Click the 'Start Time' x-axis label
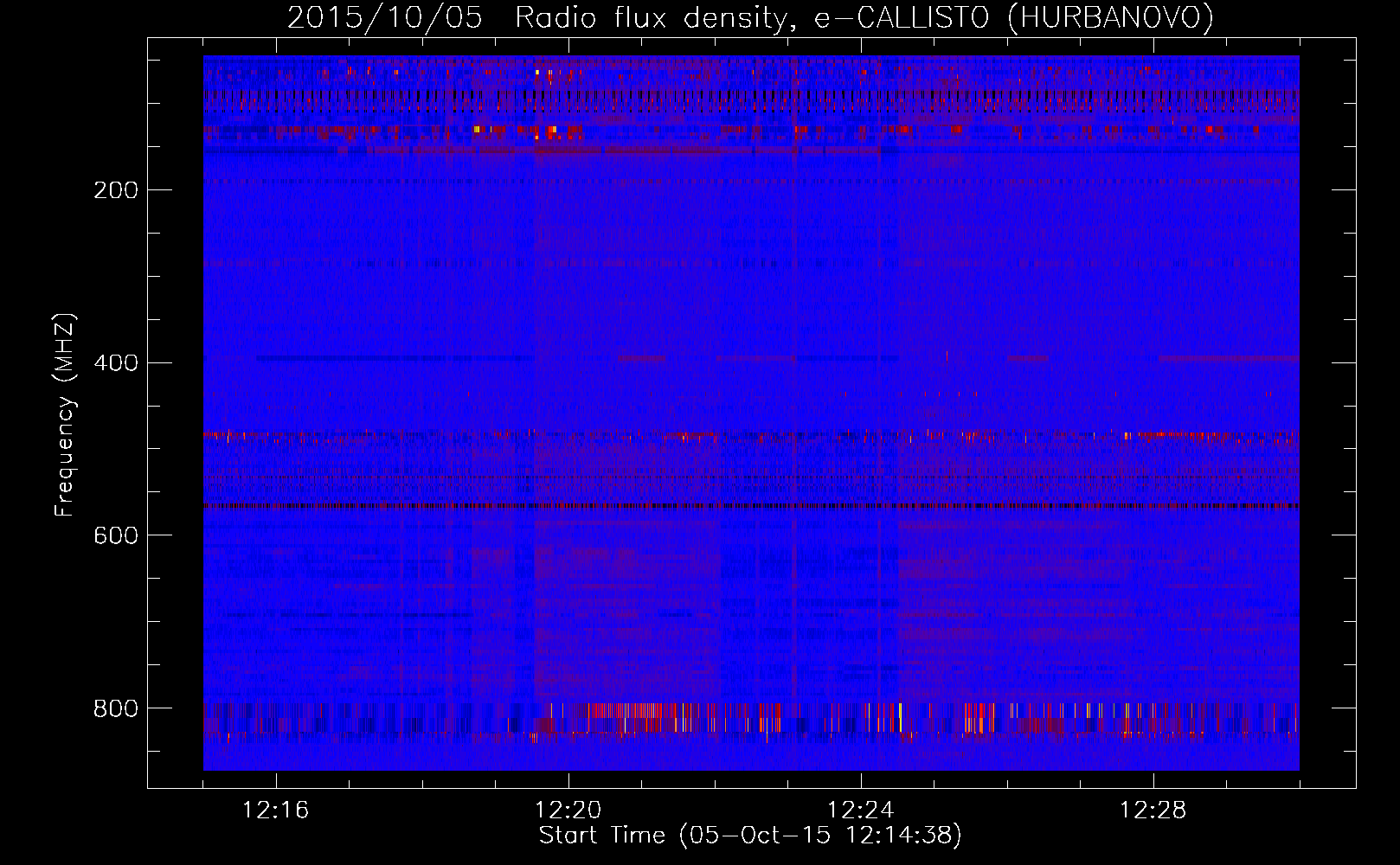Screen dimensions: 1400x865 pyautogui.click(x=750, y=836)
